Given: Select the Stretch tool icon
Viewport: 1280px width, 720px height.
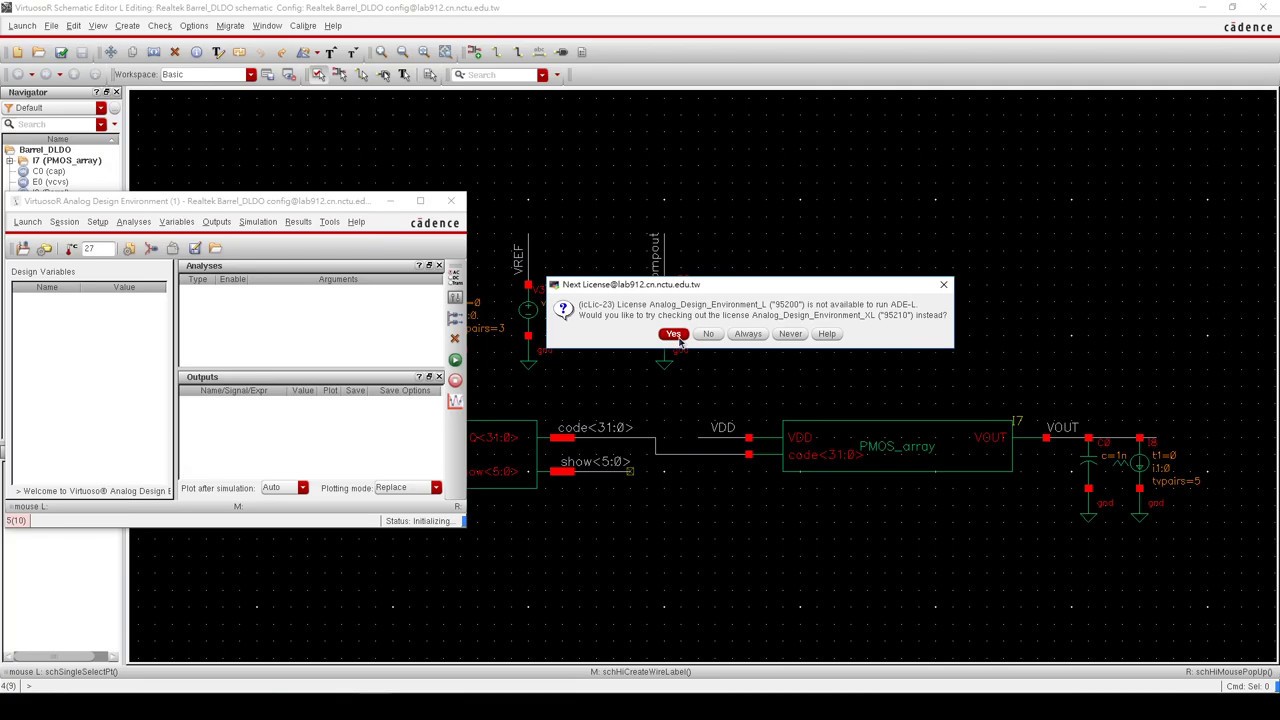Looking at the screenshot, I should point(153,52).
